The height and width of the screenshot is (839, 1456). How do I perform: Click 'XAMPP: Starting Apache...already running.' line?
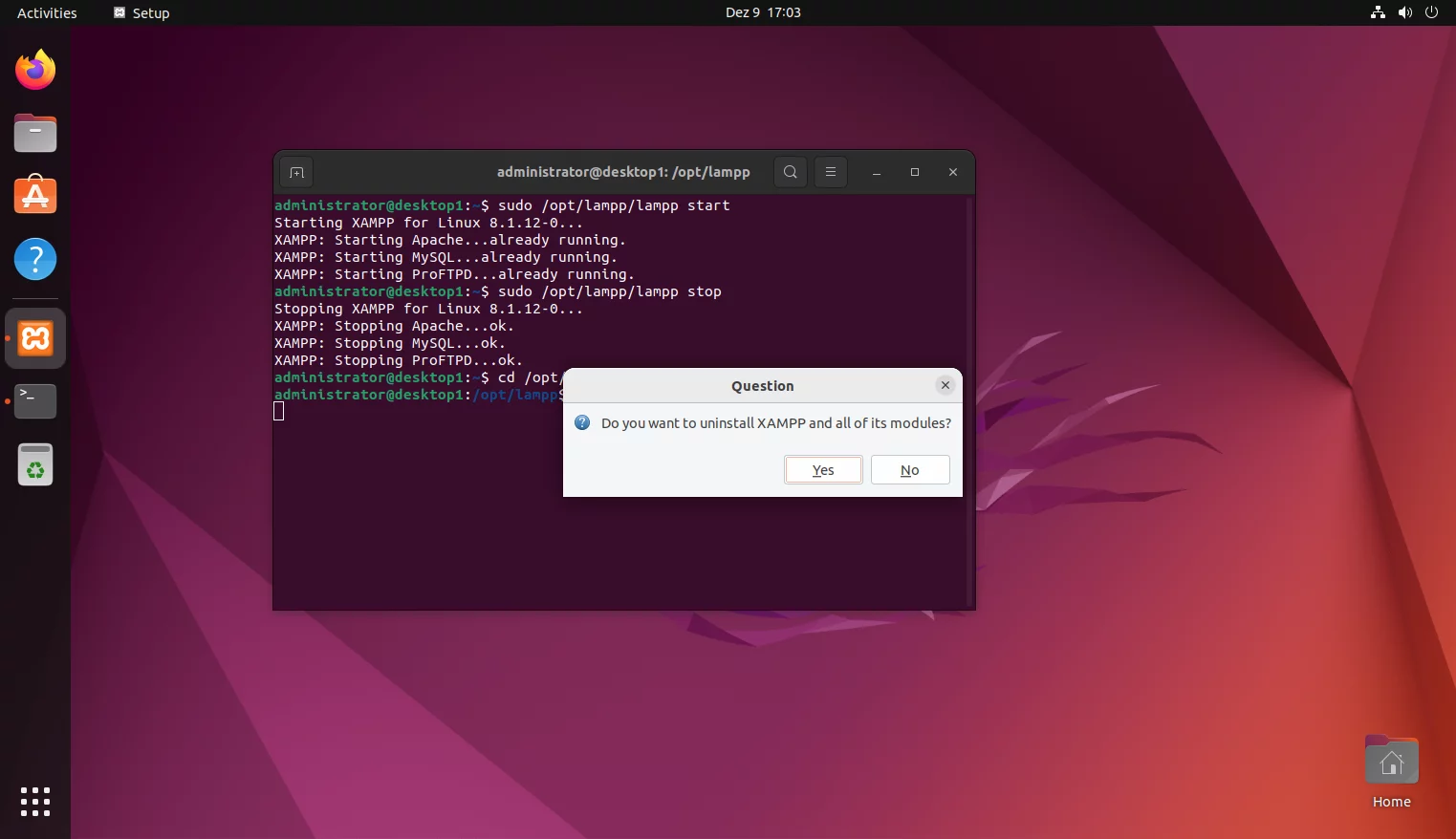tap(450, 240)
